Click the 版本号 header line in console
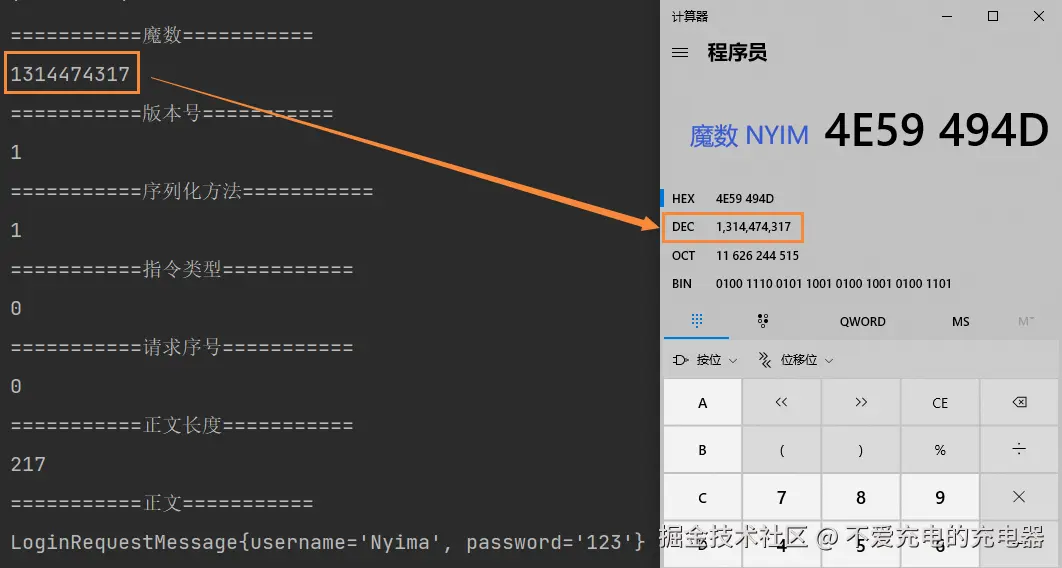Viewport: 1062px width, 568px height. (172, 113)
